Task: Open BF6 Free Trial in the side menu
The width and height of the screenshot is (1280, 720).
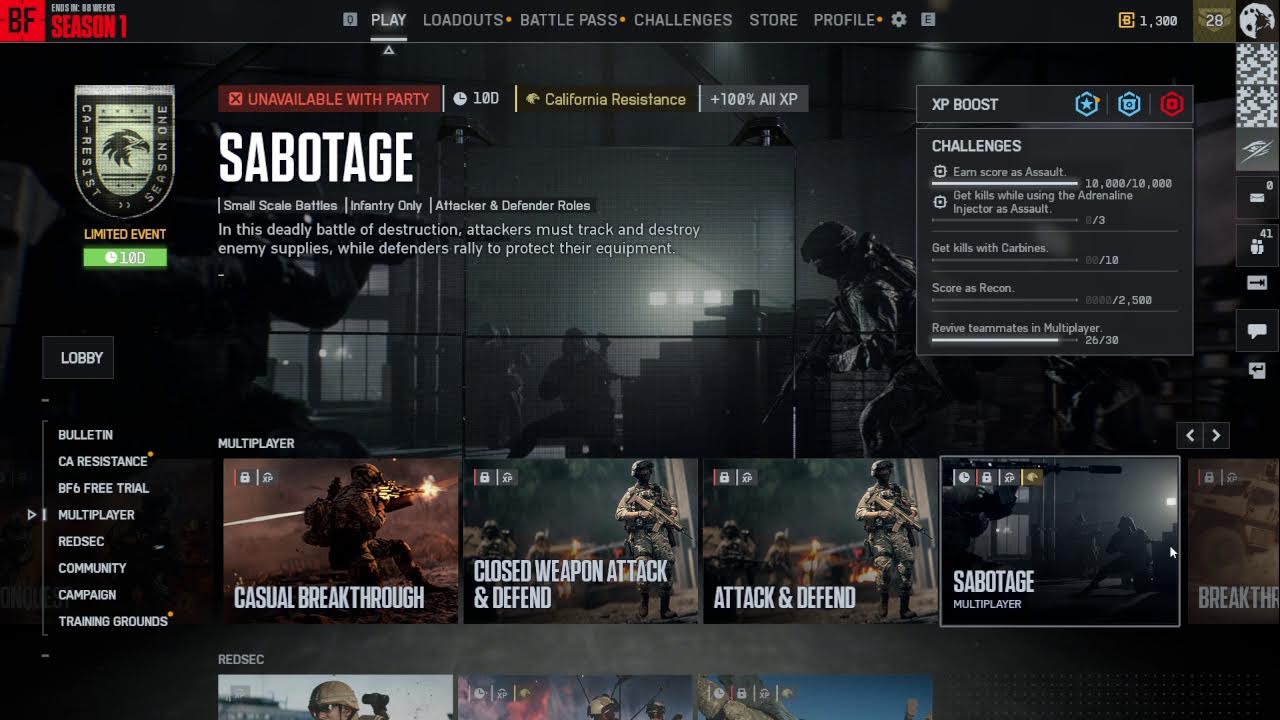Action: [x=103, y=488]
